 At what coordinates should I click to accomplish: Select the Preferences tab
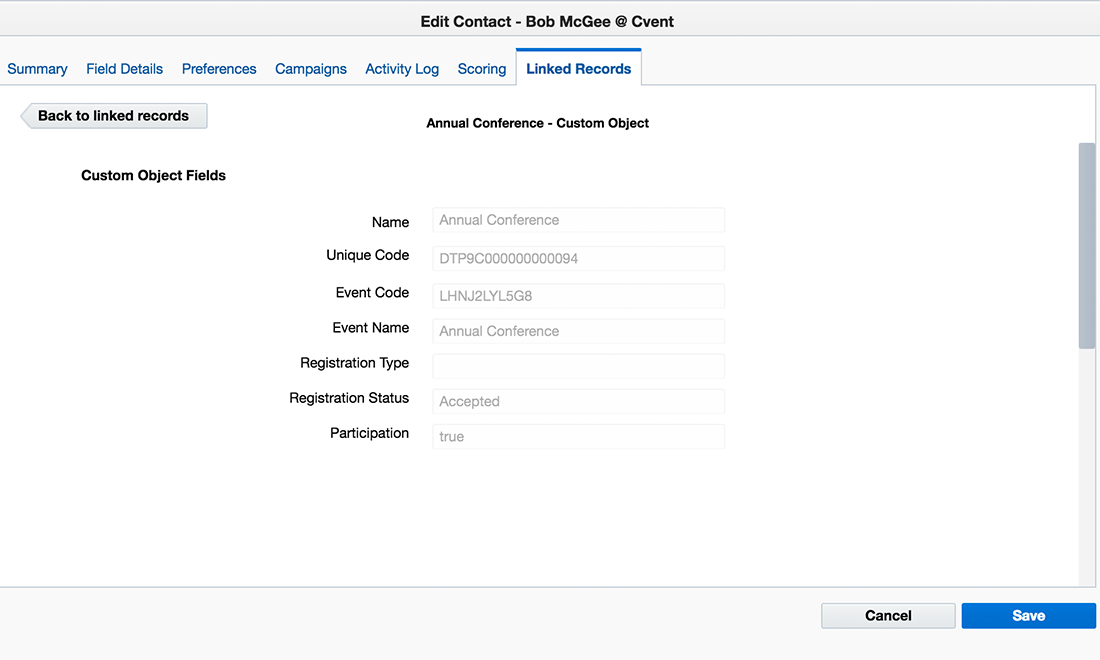pos(218,68)
